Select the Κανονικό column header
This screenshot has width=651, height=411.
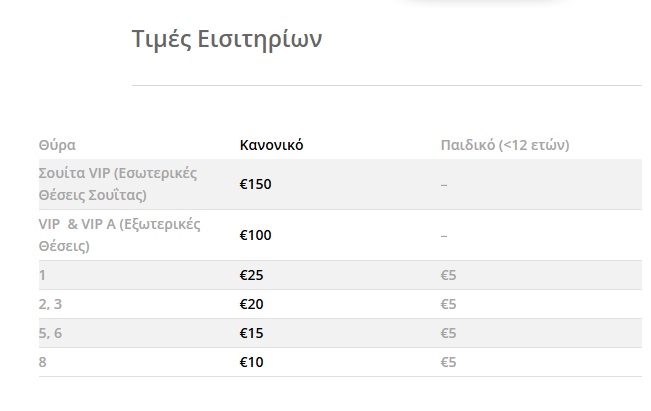pyautogui.click(x=271, y=145)
